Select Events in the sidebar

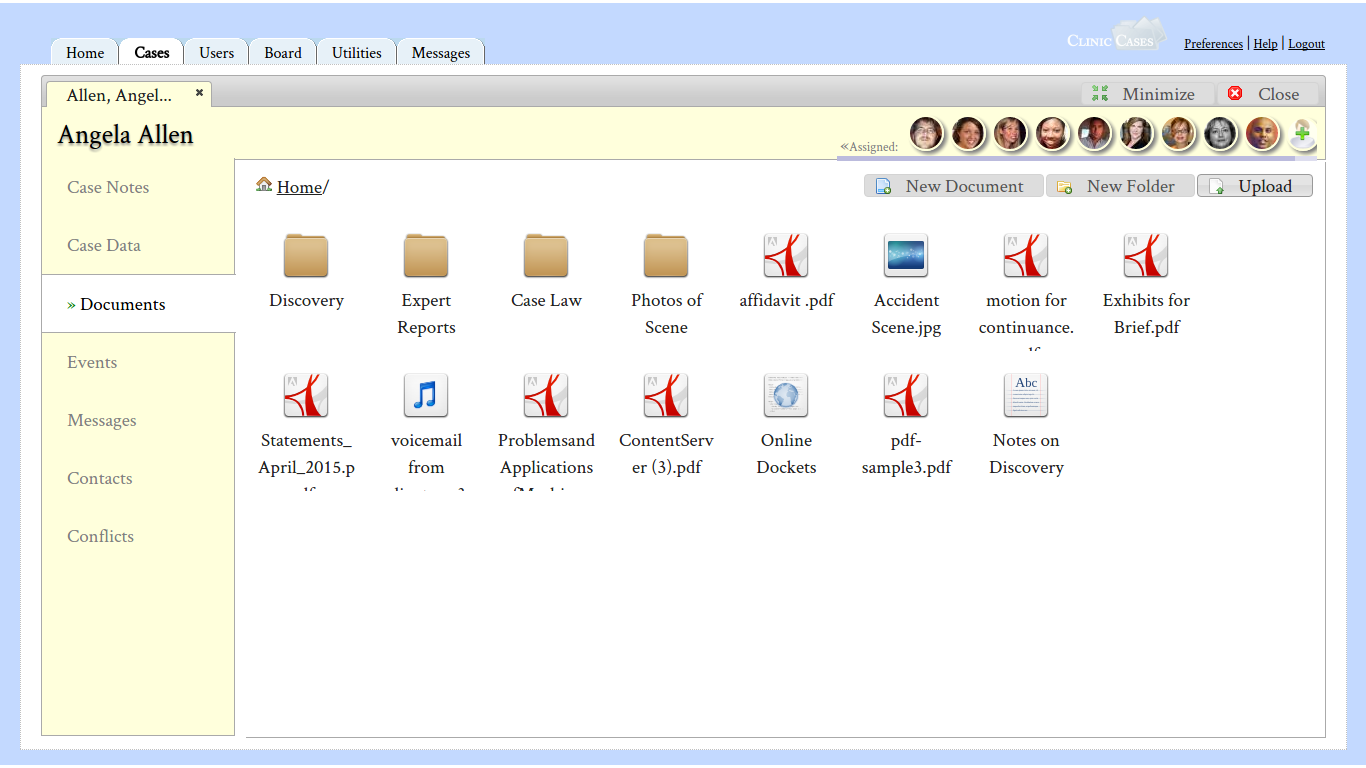pos(92,362)
